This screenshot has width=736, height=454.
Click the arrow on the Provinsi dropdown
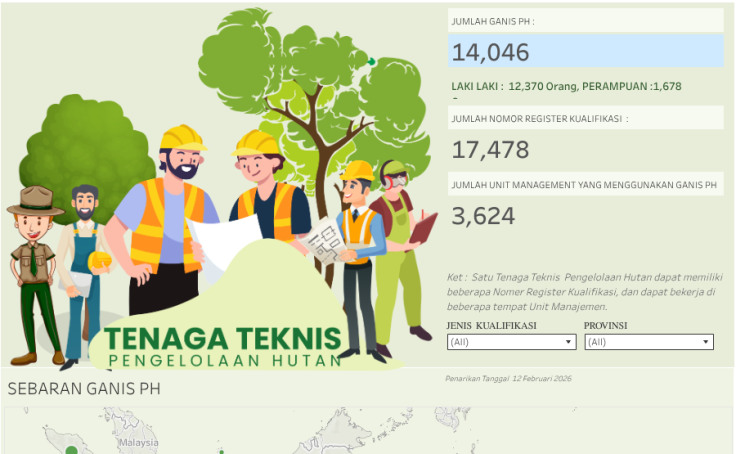click(x=706, y=342)
